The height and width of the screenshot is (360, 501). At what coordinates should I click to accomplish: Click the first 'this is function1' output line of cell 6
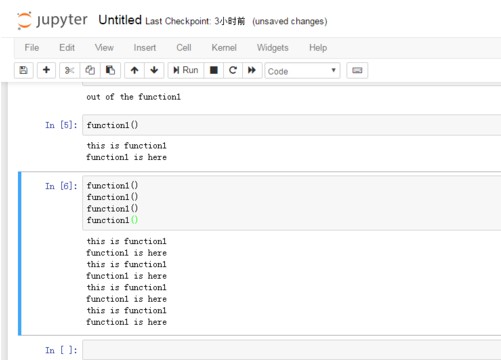(126, 241)
